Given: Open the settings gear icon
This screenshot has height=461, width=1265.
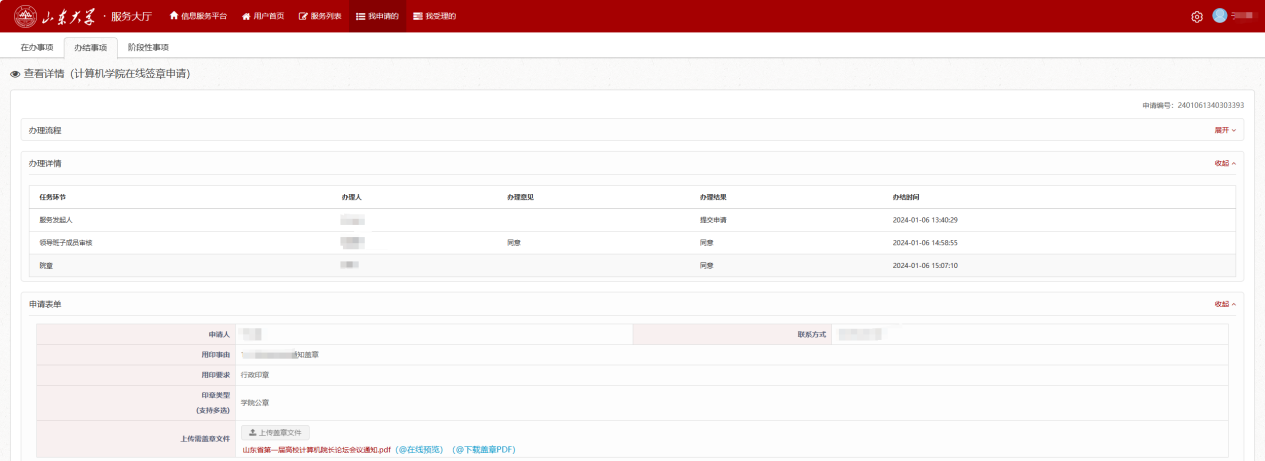Looking at the screenshot, I should (1197, 17).
